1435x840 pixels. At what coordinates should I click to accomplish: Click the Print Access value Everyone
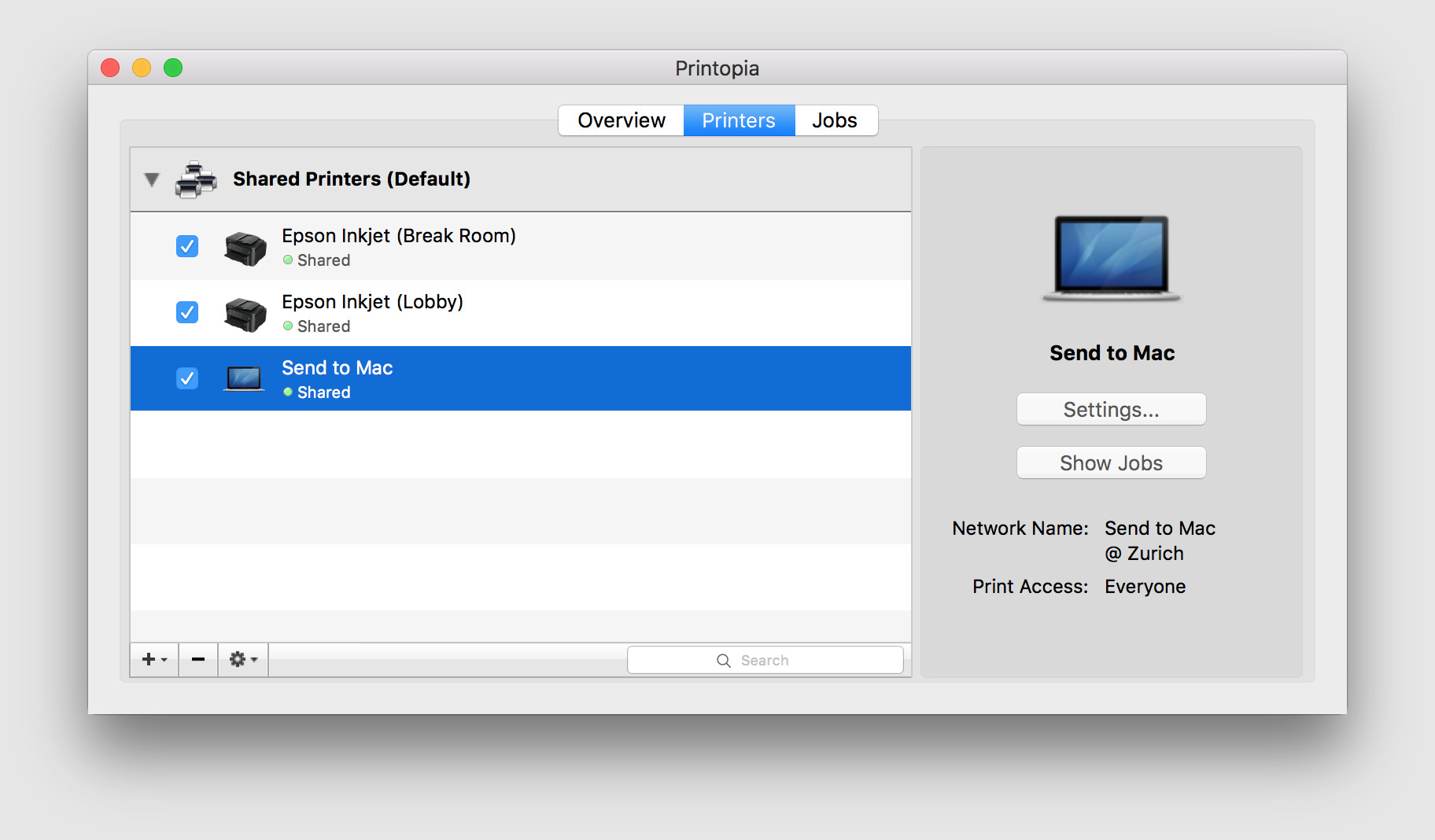click(x=1145, y=587)
